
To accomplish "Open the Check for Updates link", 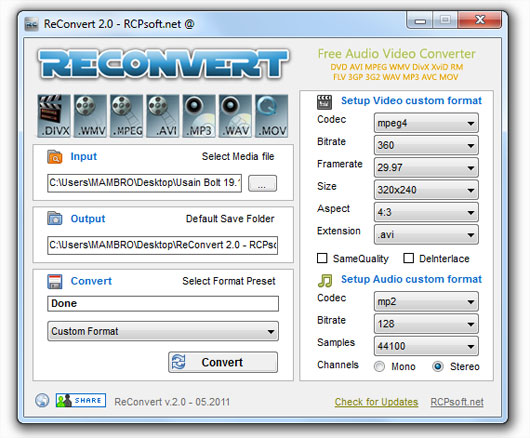I will tap(376, 402).
